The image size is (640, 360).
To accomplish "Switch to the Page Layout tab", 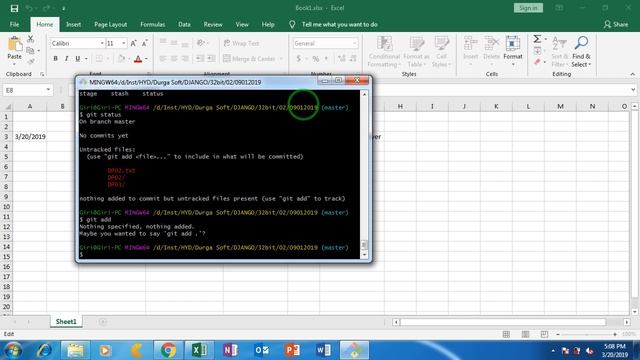I will 111,24.
